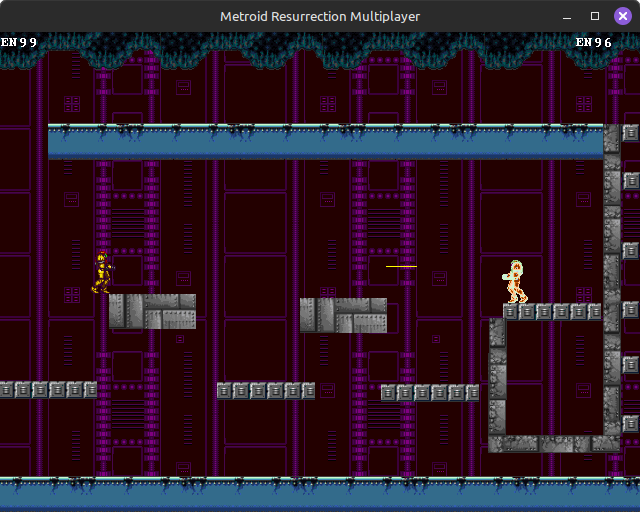Click the window title Metroid Resurrection Multiplayer
The width and height of the screenshot is (640, 512).
(x=320, y=17)
